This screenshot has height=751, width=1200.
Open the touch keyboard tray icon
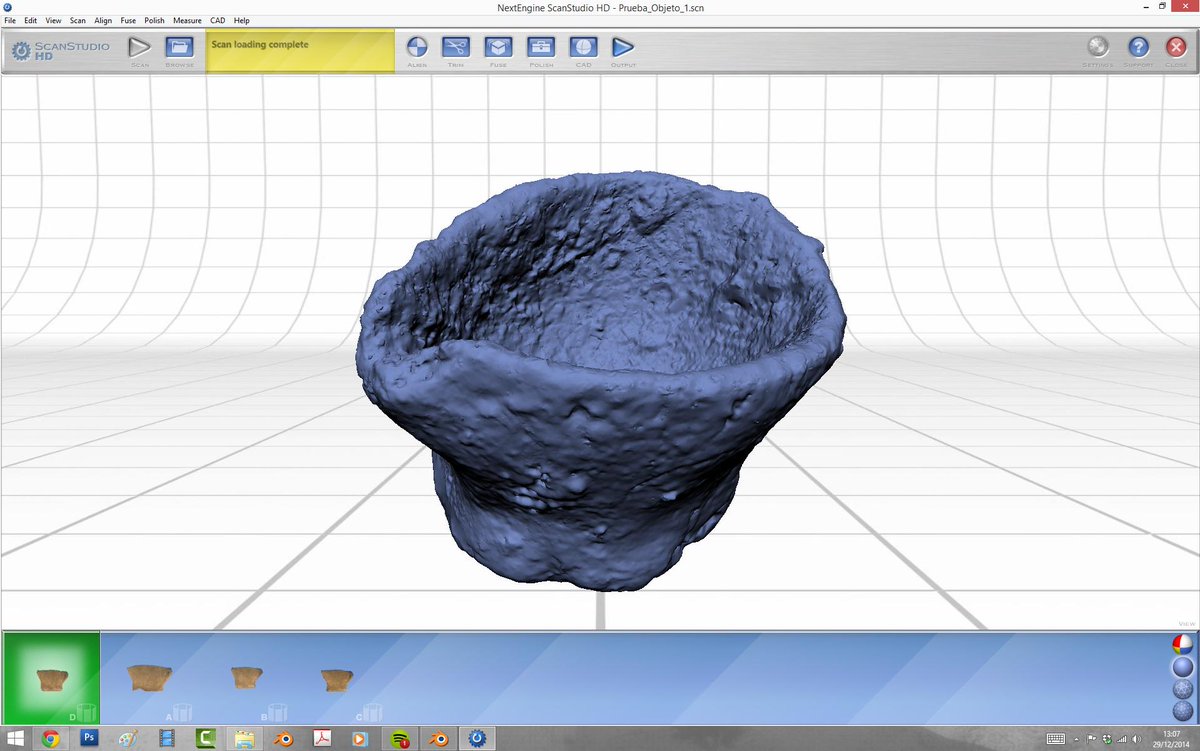1056,739
